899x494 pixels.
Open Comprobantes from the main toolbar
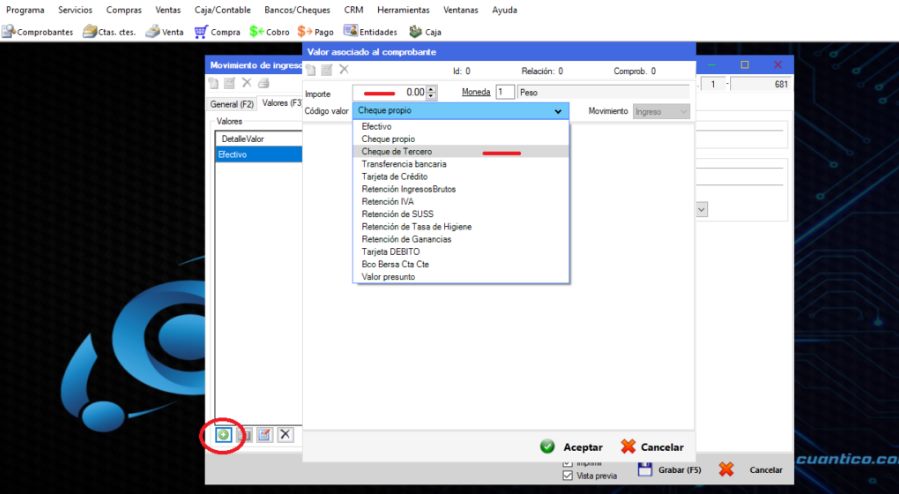(x=37, y=32)
